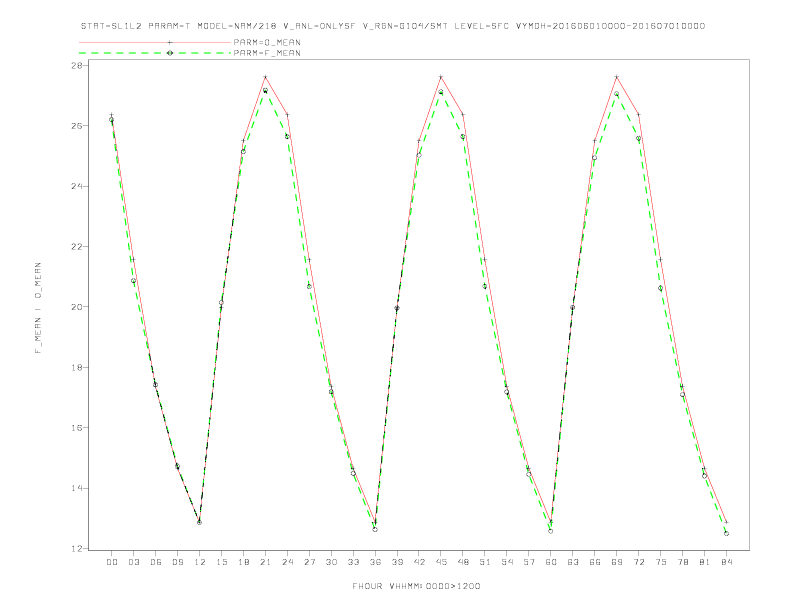Select the PARM=F_MEAN legend label
The image size is (792, 612).
click(x=267, y=53)
